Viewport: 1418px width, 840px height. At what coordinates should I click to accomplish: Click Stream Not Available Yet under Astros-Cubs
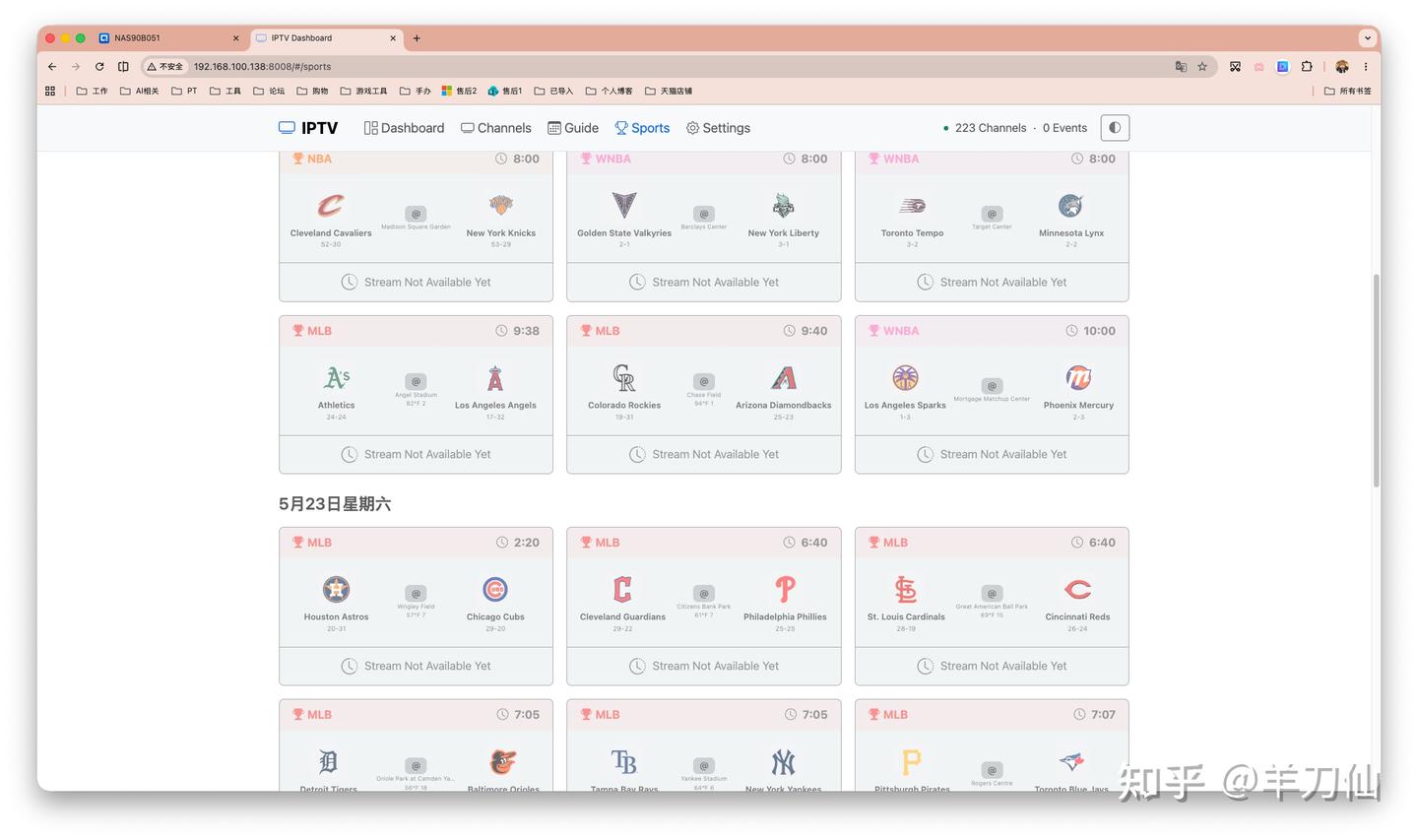(x=416, y=666)
